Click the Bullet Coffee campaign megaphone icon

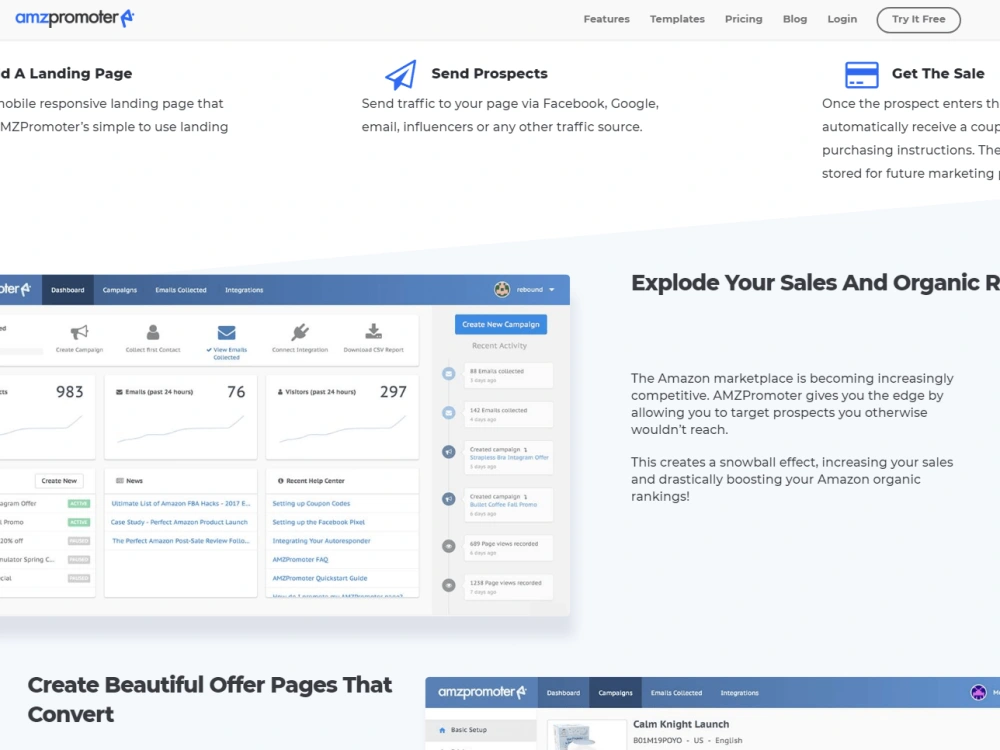449,499
